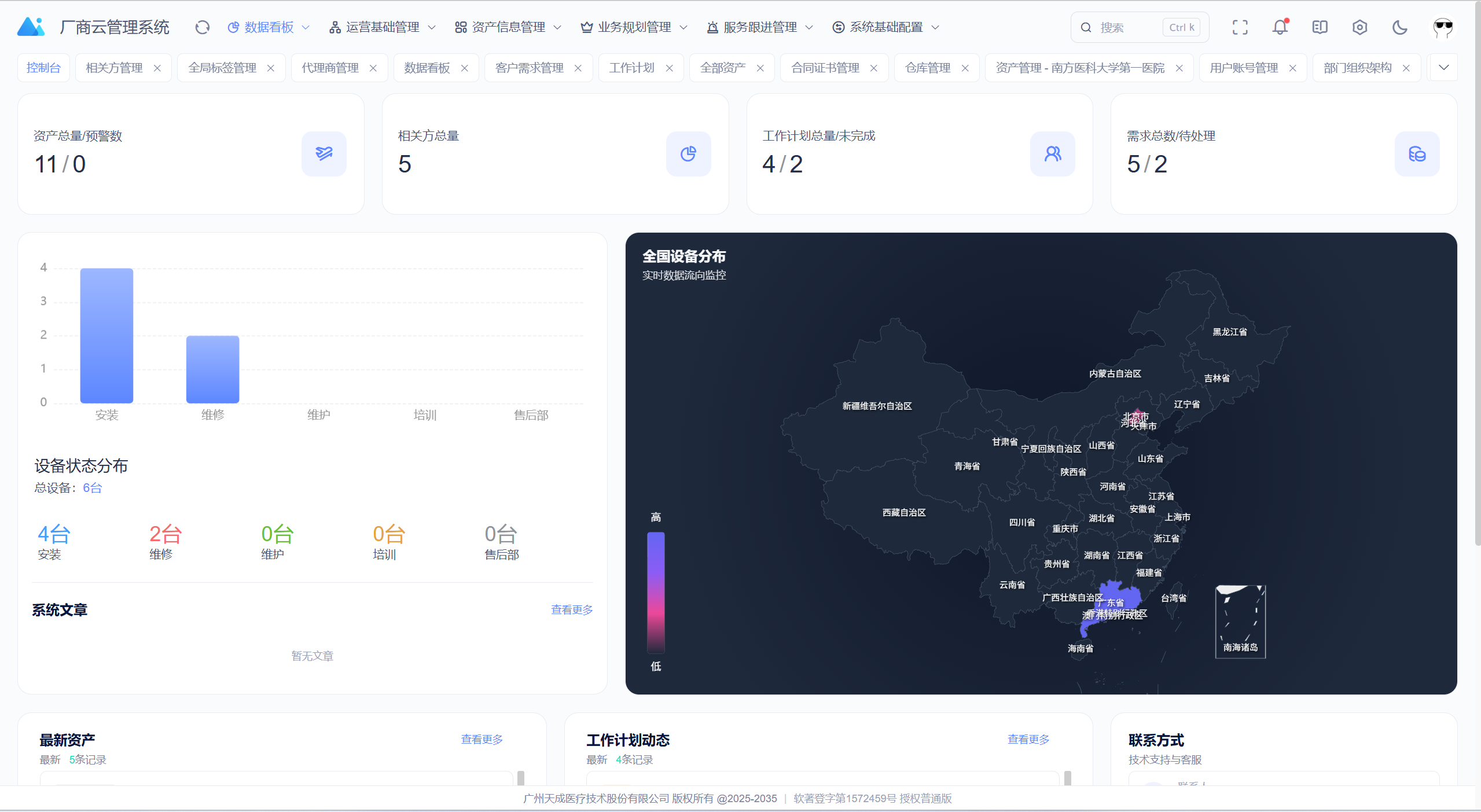Enter fullscreen mode via the corner-bracket icon

1240,27
